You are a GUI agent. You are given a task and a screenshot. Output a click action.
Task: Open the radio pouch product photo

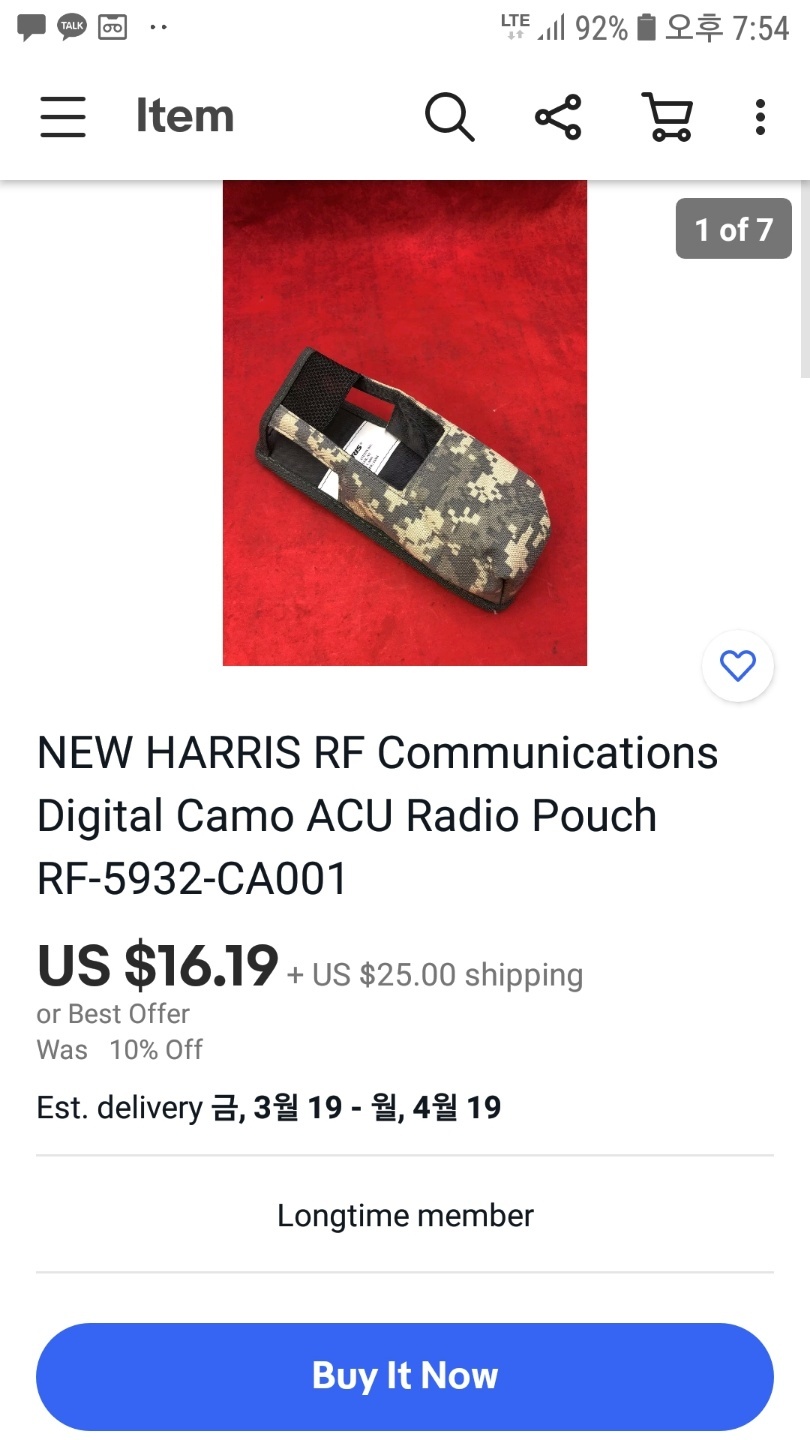coord(405,423)
